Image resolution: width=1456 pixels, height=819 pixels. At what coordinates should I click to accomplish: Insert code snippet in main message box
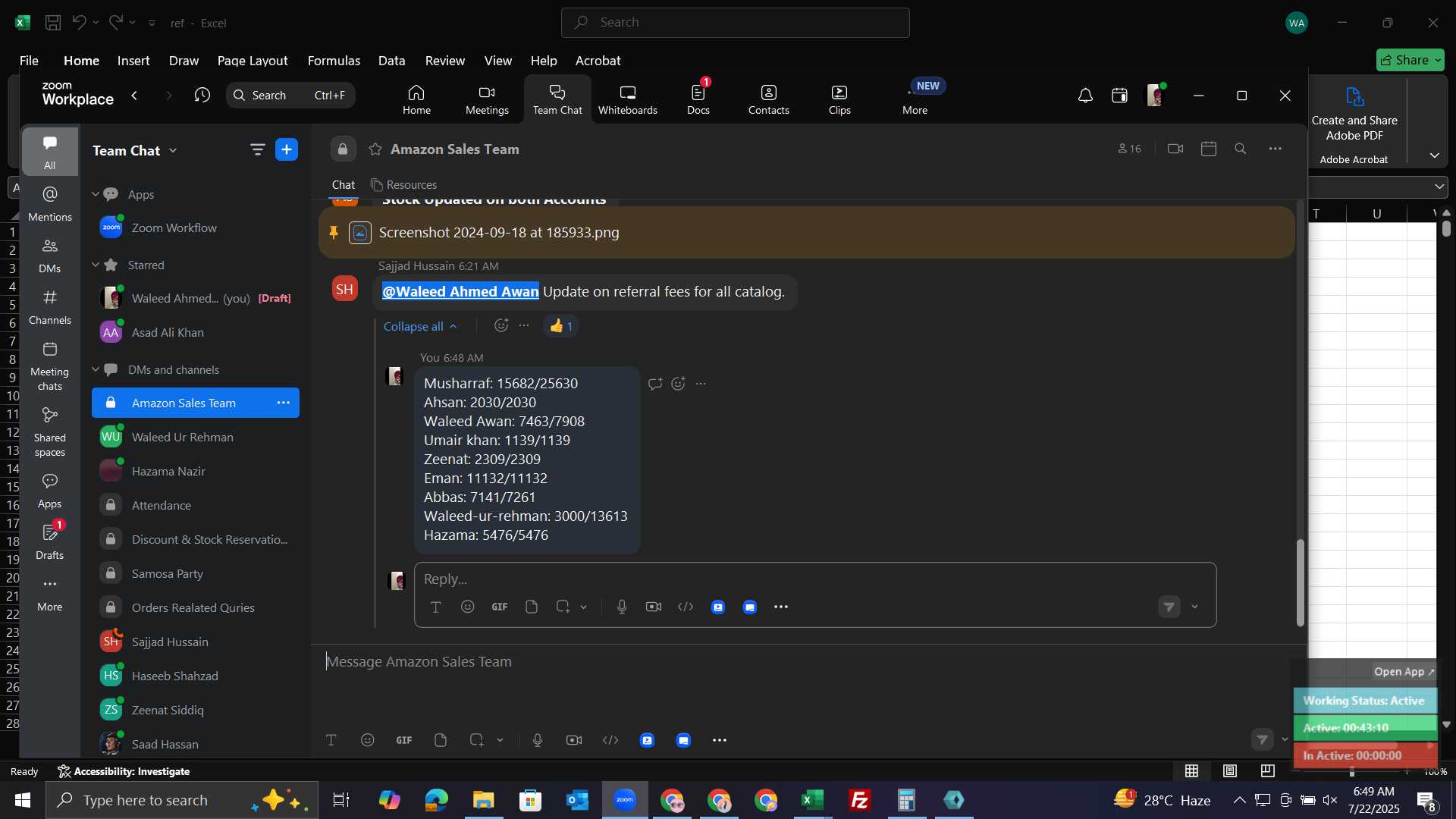(x=610, y=741)
